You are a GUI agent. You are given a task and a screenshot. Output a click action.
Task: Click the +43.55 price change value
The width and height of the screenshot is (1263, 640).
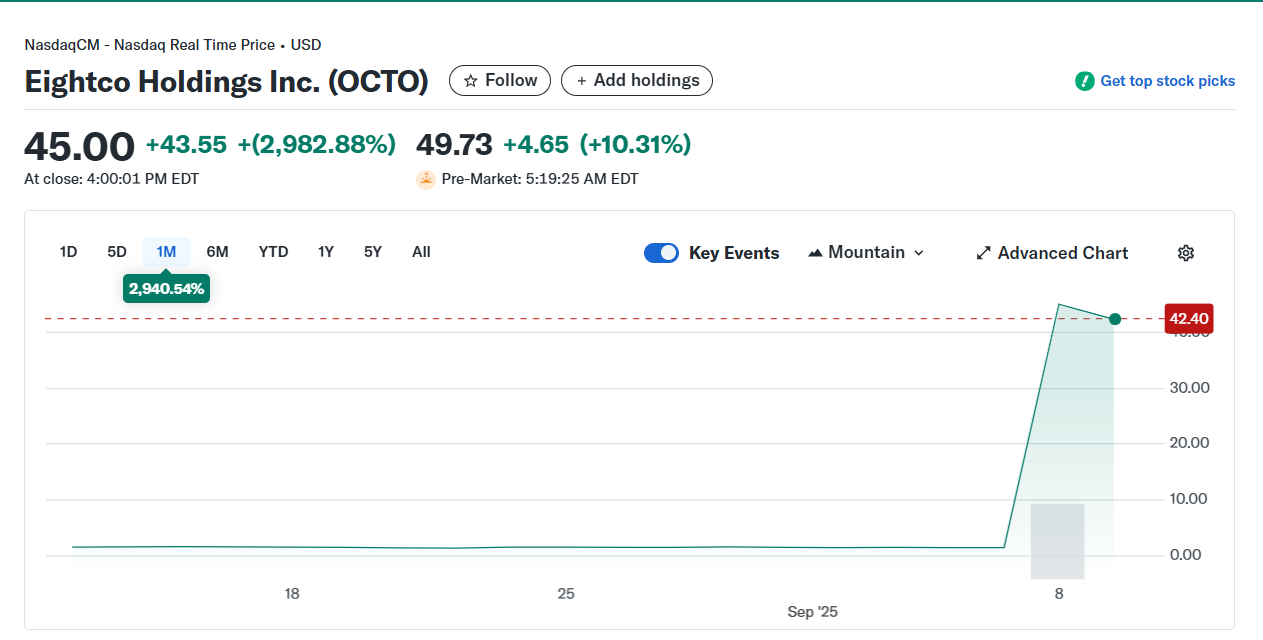point(186,145)
